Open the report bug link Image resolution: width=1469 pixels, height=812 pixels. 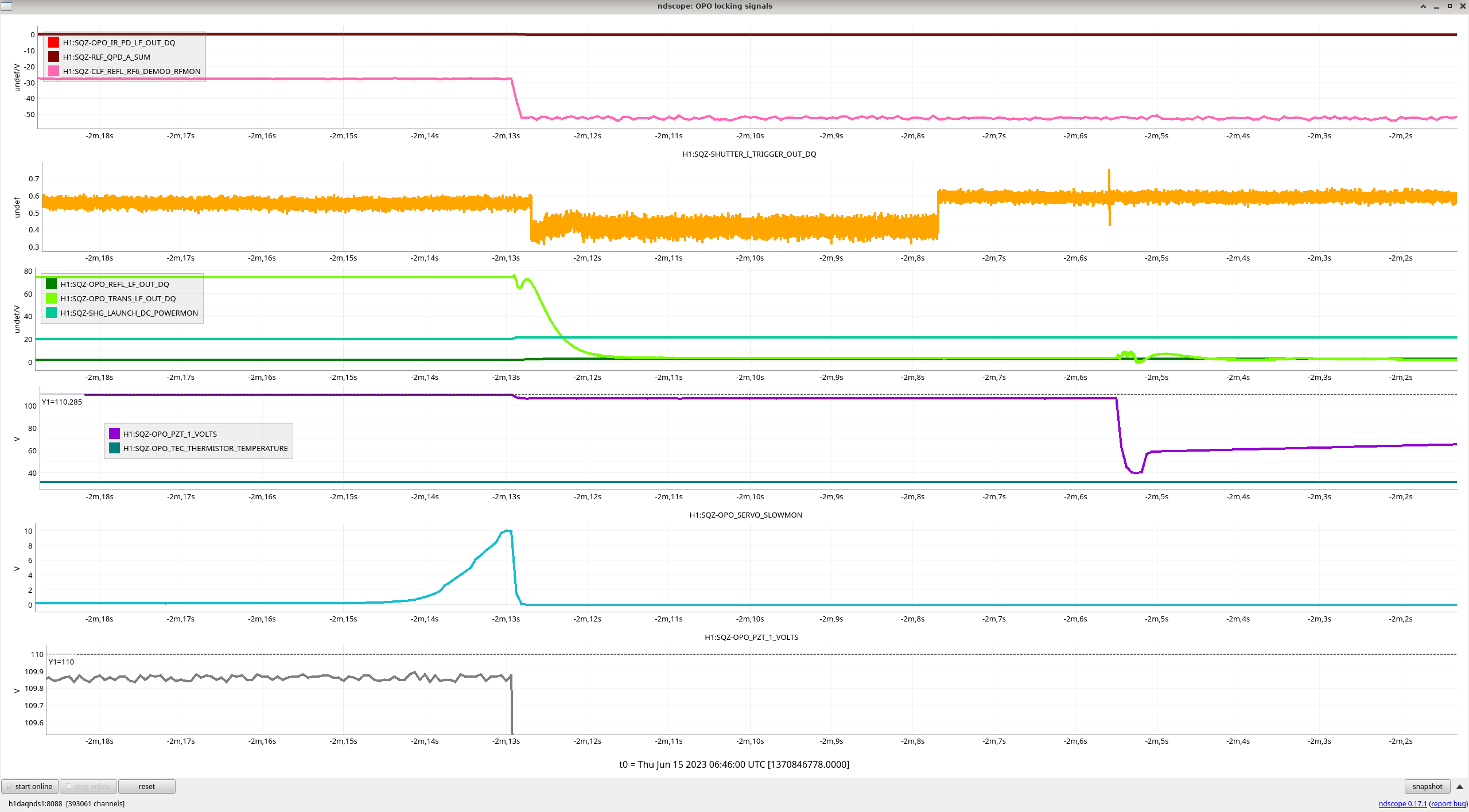coord(1448,804)
